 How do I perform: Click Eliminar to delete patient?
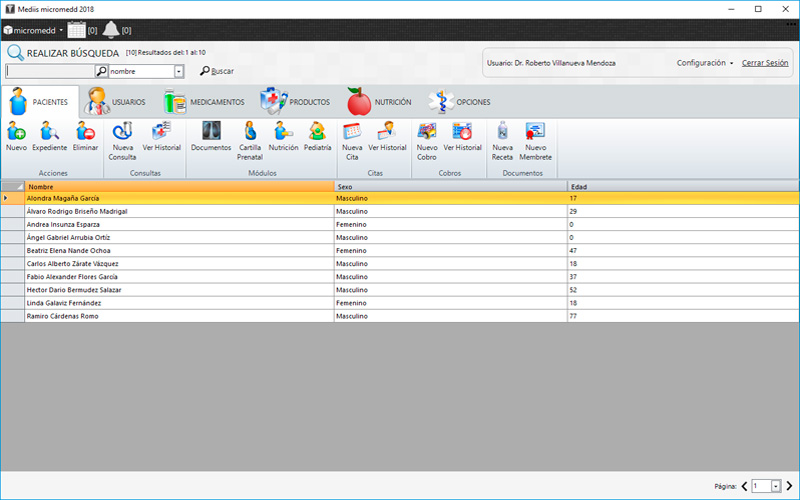point(85,136)
